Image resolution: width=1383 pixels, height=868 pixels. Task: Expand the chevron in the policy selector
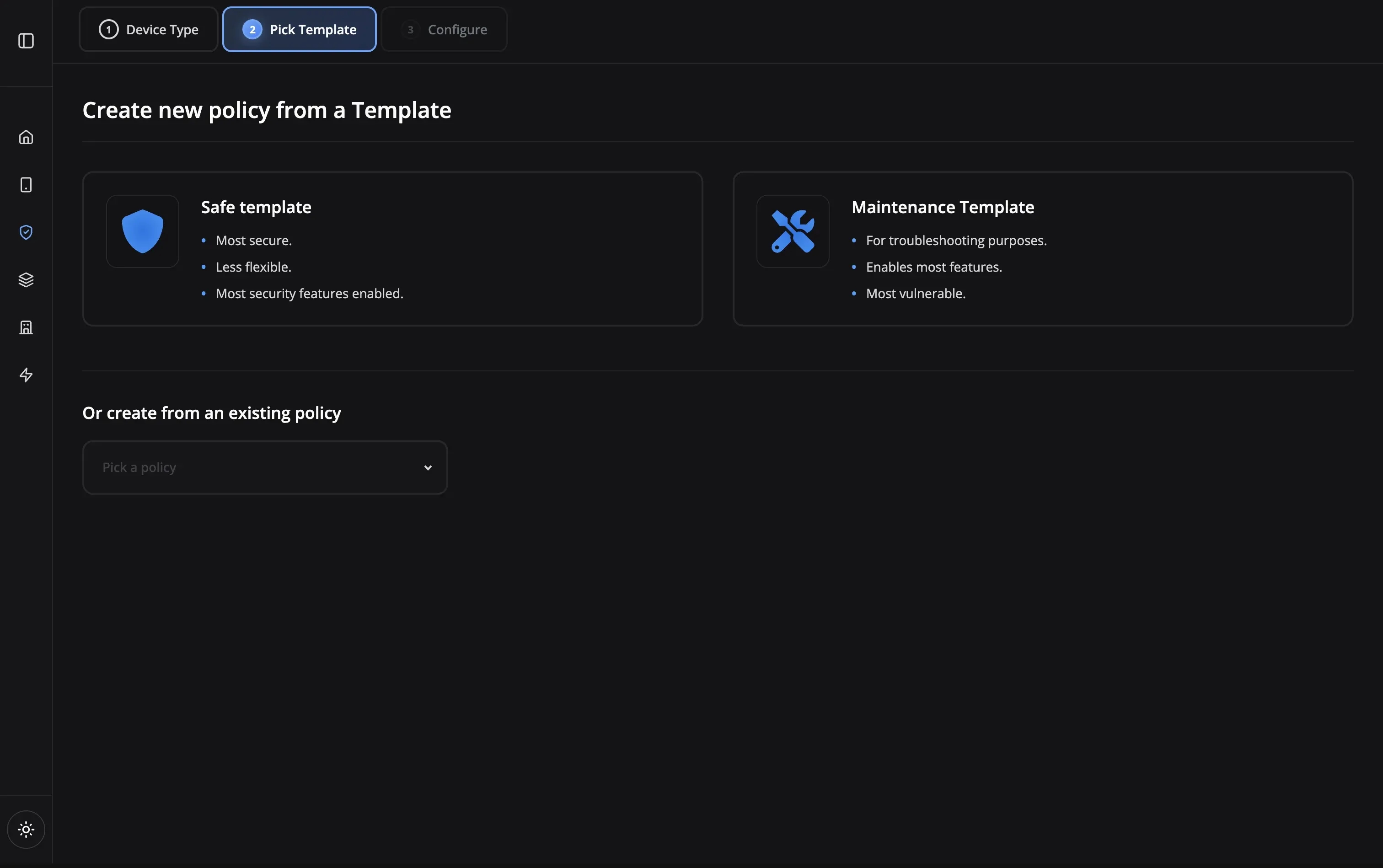coord(427,467)
